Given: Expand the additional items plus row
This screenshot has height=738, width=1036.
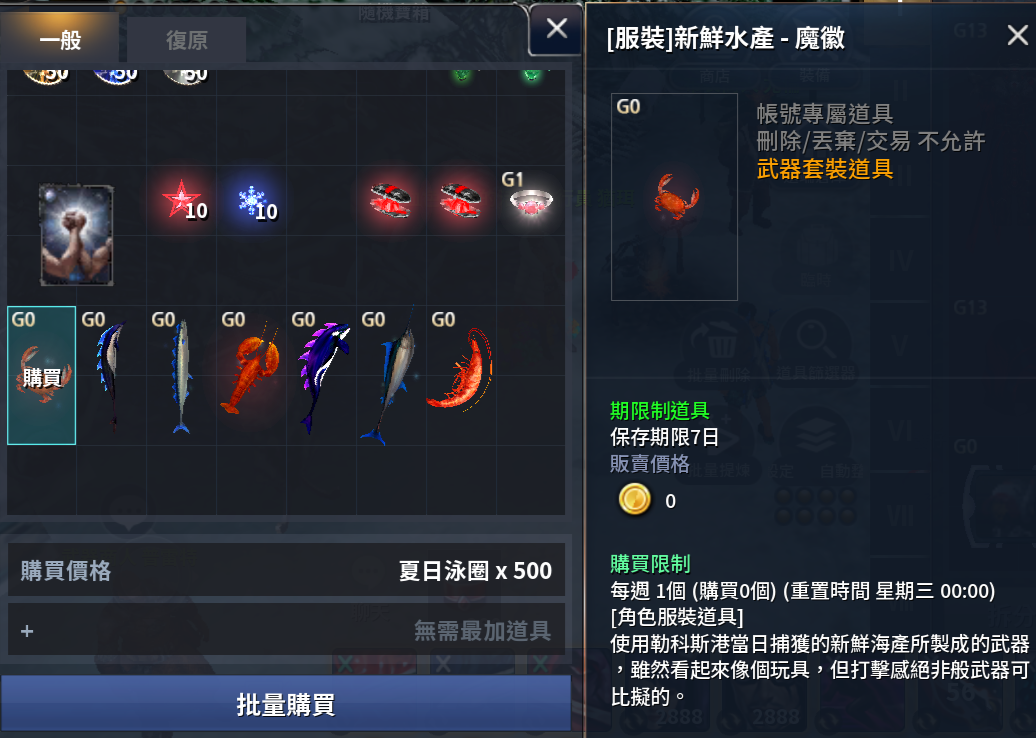Looking at the screenshot, I should (286, 630).
